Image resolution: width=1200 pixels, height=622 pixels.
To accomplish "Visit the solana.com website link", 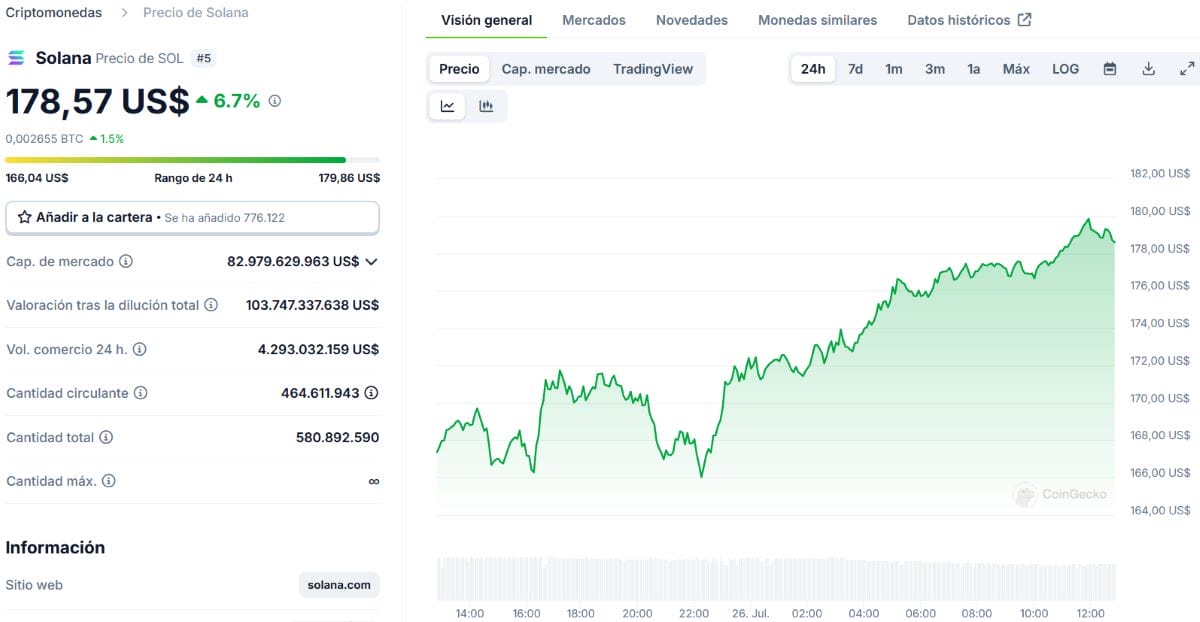I will (339, 585).
